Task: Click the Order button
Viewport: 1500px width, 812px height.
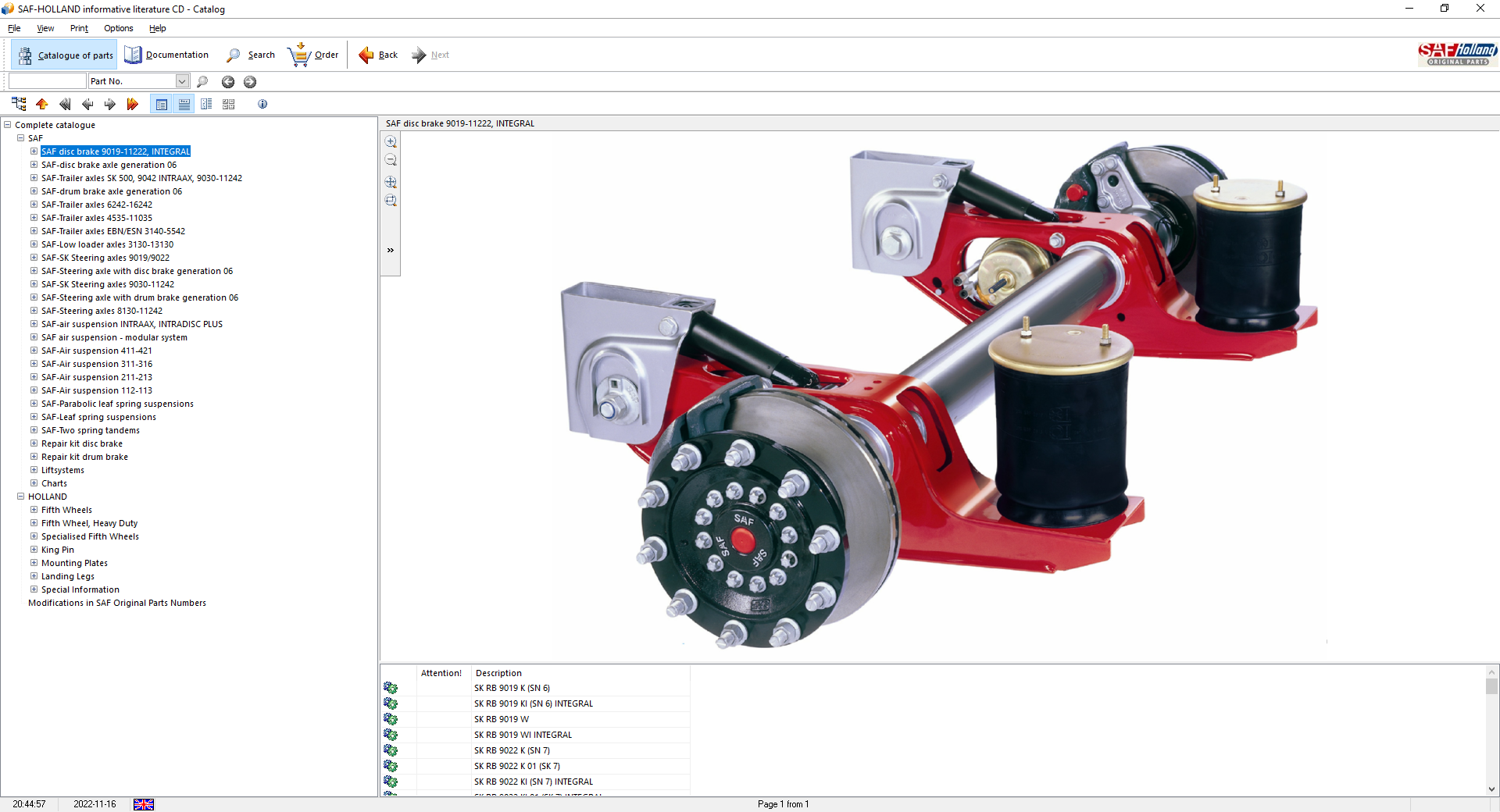Action: (x=313, y=55)
